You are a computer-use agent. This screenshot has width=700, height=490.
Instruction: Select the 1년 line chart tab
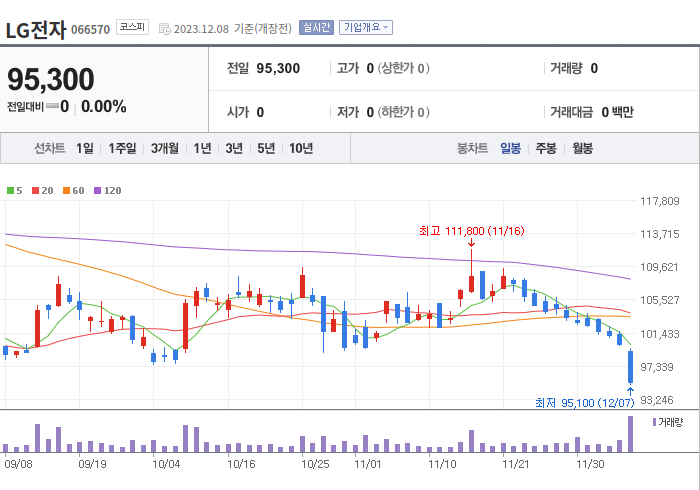click(202, 148)
